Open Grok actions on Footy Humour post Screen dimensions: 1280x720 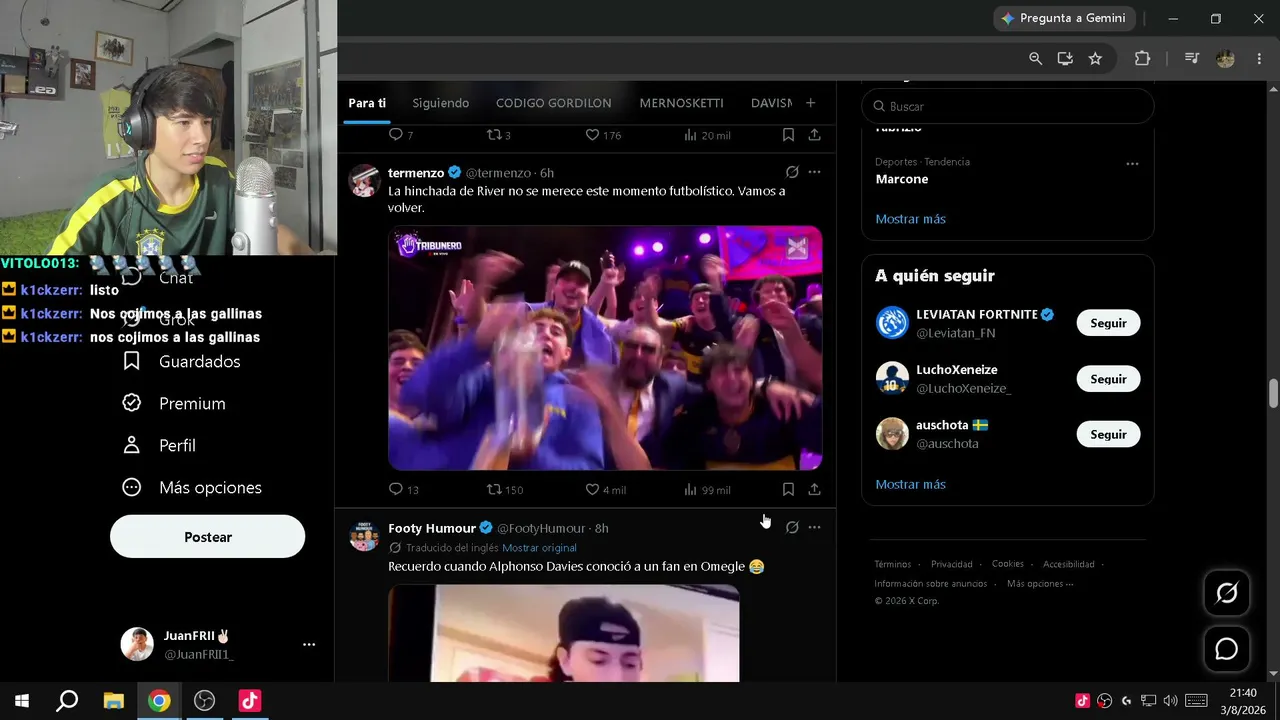[x=792, y=527]
